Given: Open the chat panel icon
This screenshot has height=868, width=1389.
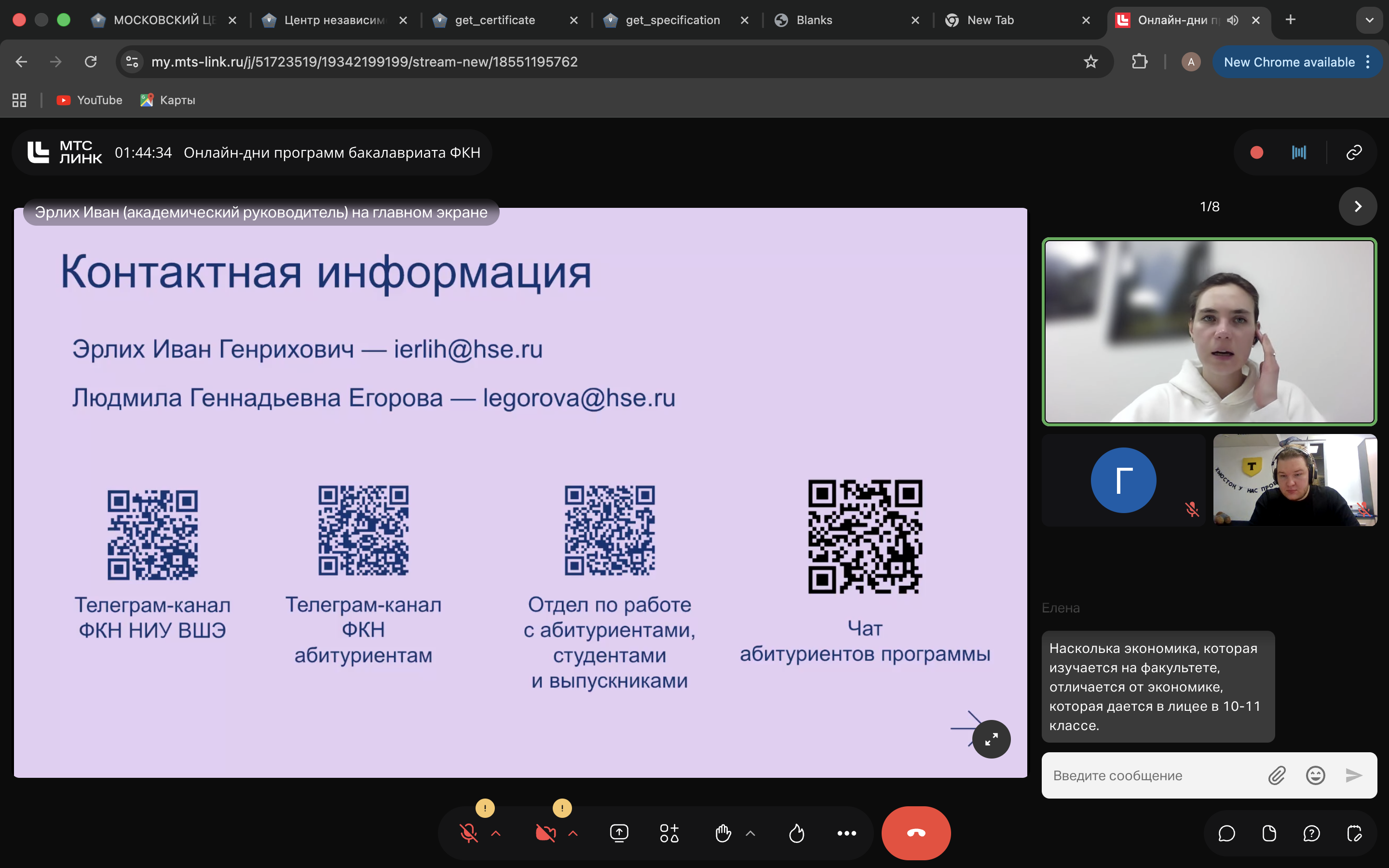Looking at the screenshot, I should click(1226, 833).
